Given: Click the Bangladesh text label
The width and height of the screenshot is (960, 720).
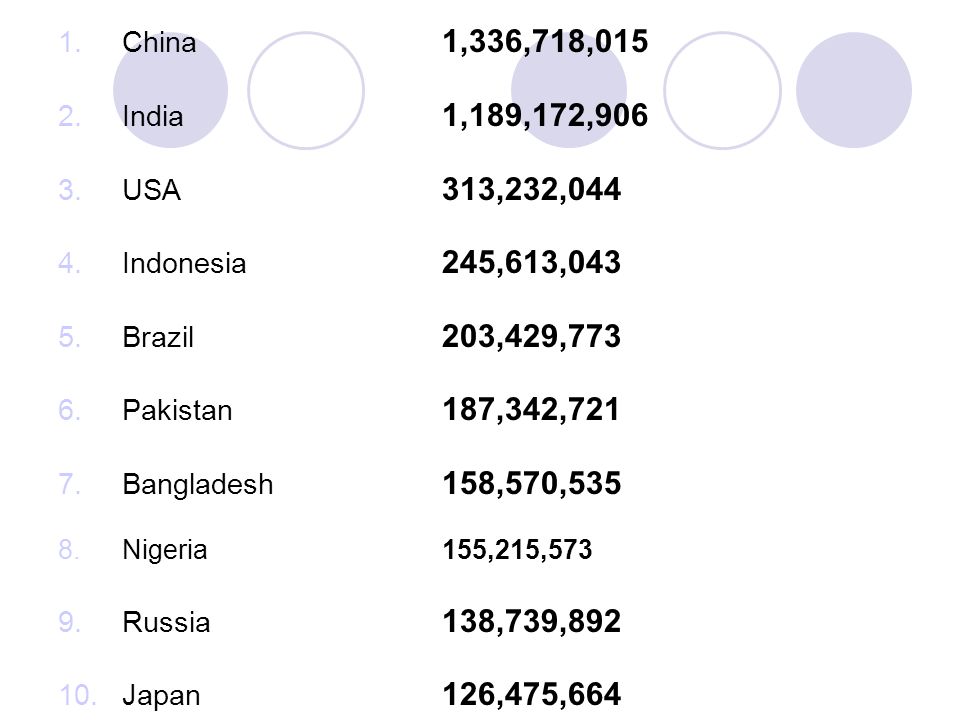Looking at the screenshot, I should point(198,484).
